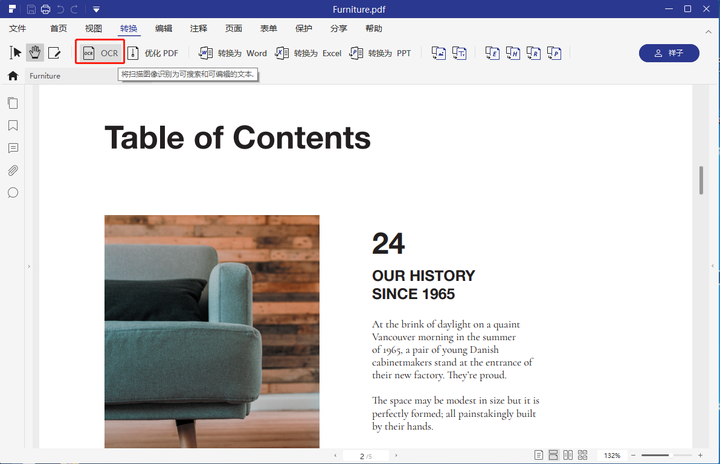Click the 样子 user account button
Screen dimensions: 720x464
669,53
